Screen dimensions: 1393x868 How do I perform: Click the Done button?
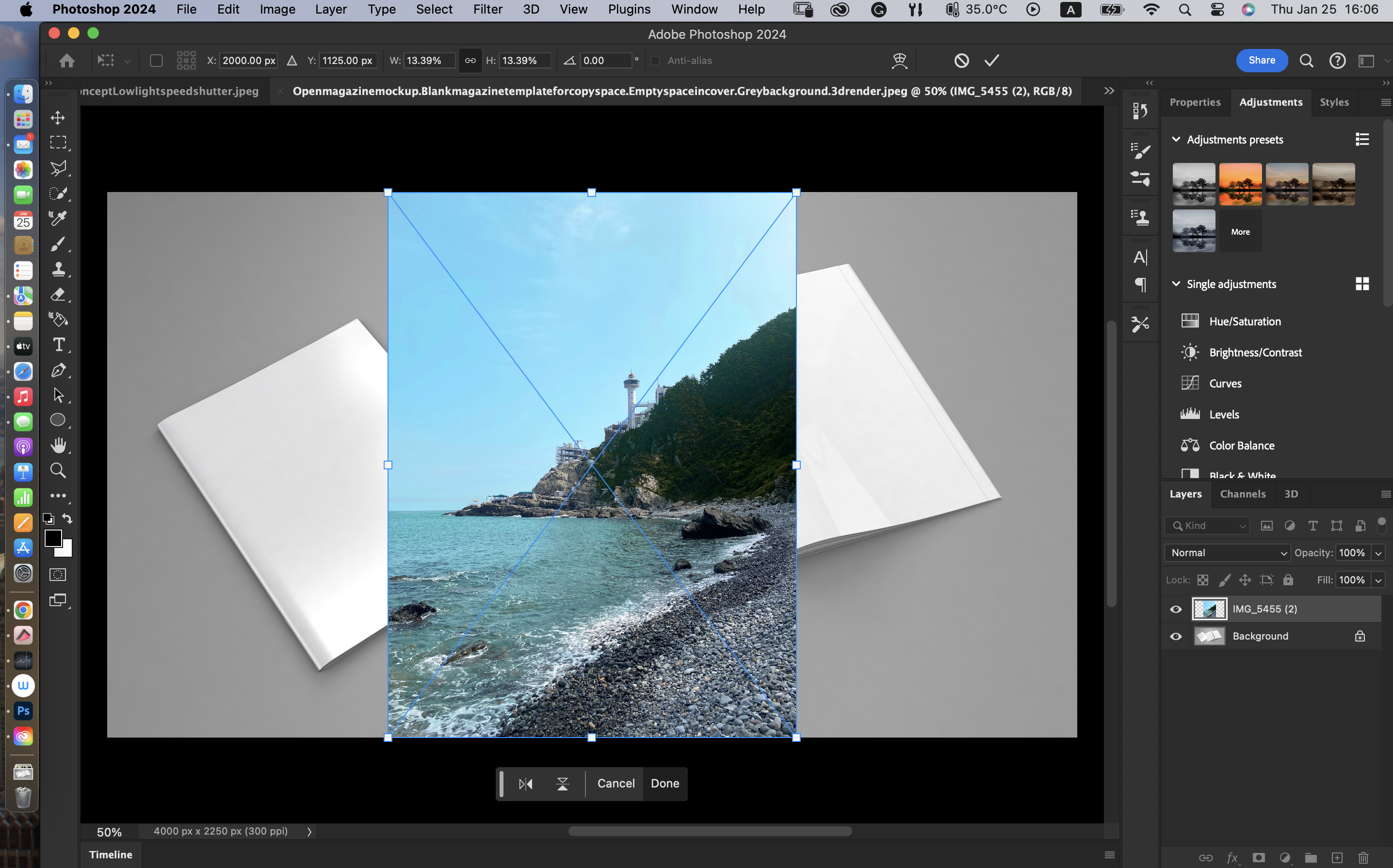click(x=664, y=784)
